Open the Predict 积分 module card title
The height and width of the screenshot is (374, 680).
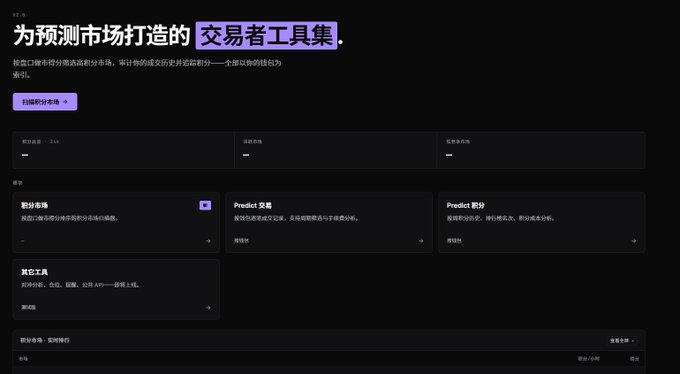(x=465, y=205)
